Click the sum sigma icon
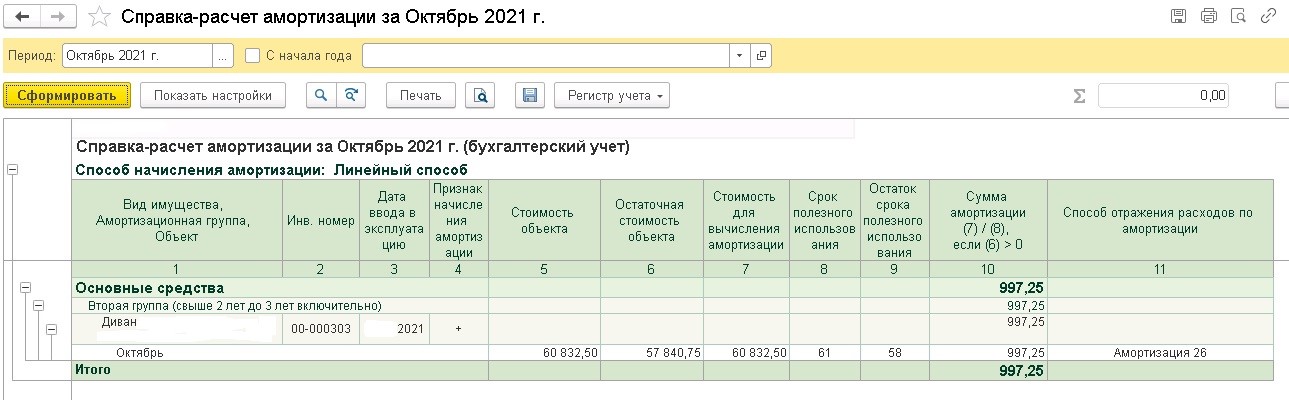 tap(1078, 96)
